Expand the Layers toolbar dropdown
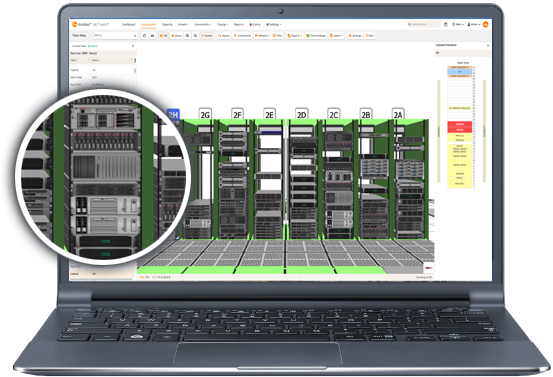This screenshot has width=553, height=377. point(336,36)
